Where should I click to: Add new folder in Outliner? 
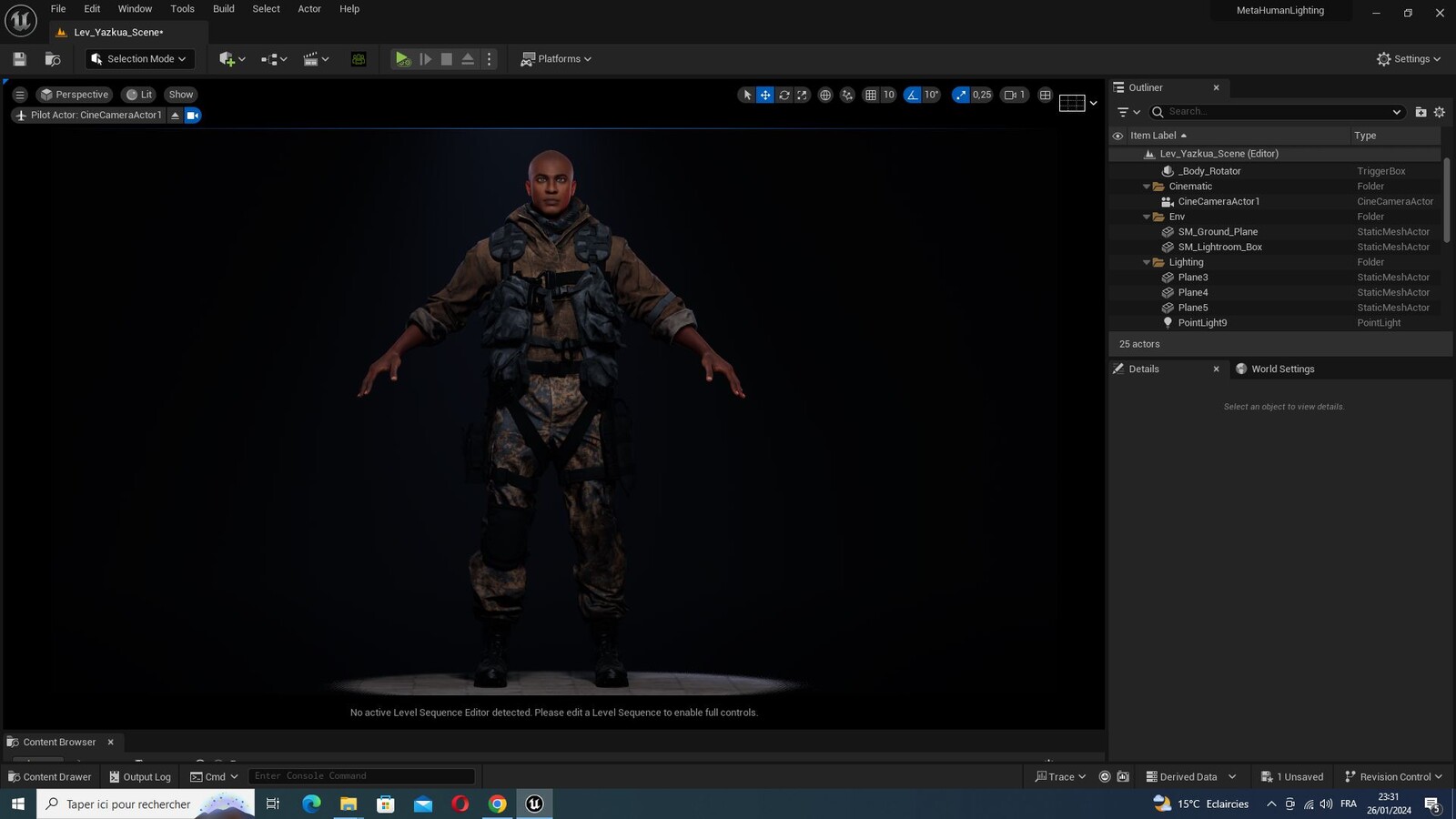1421,112
